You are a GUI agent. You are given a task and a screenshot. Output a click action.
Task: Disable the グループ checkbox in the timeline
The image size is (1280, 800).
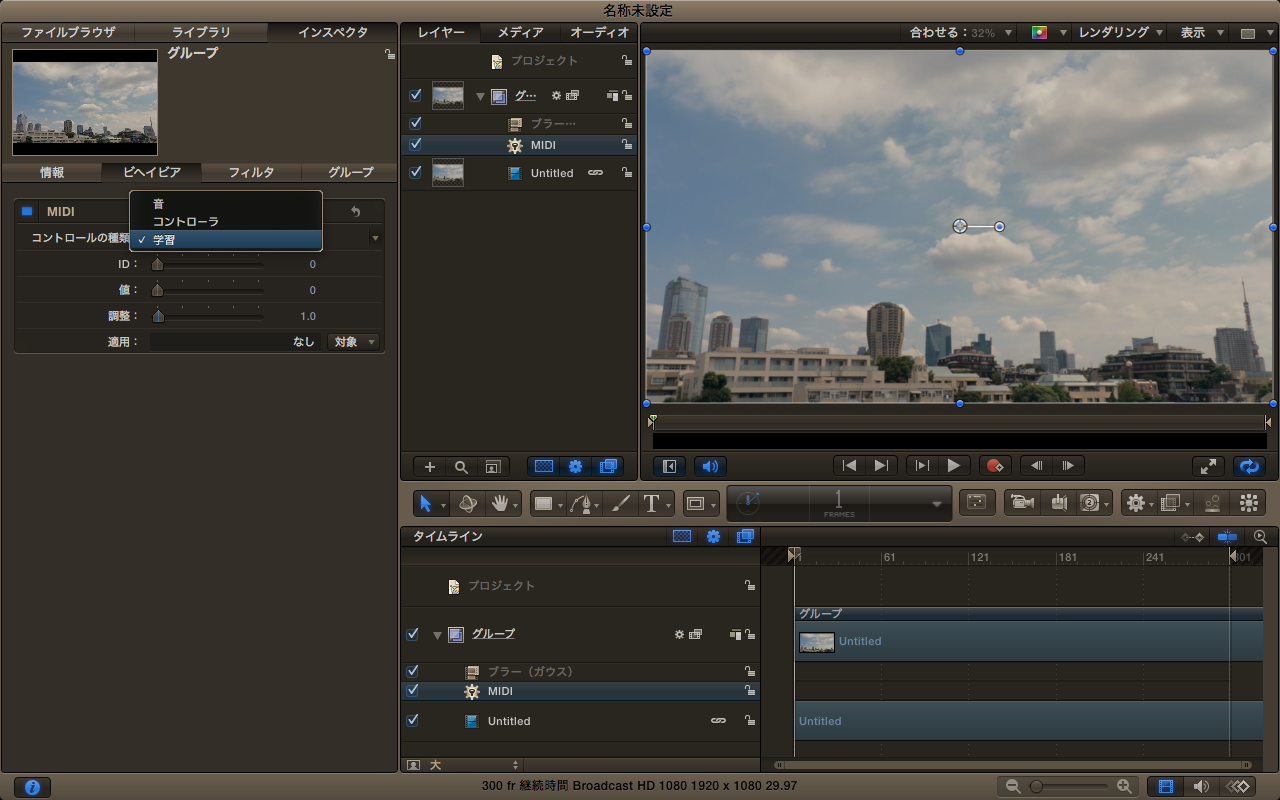click(413, 634)
